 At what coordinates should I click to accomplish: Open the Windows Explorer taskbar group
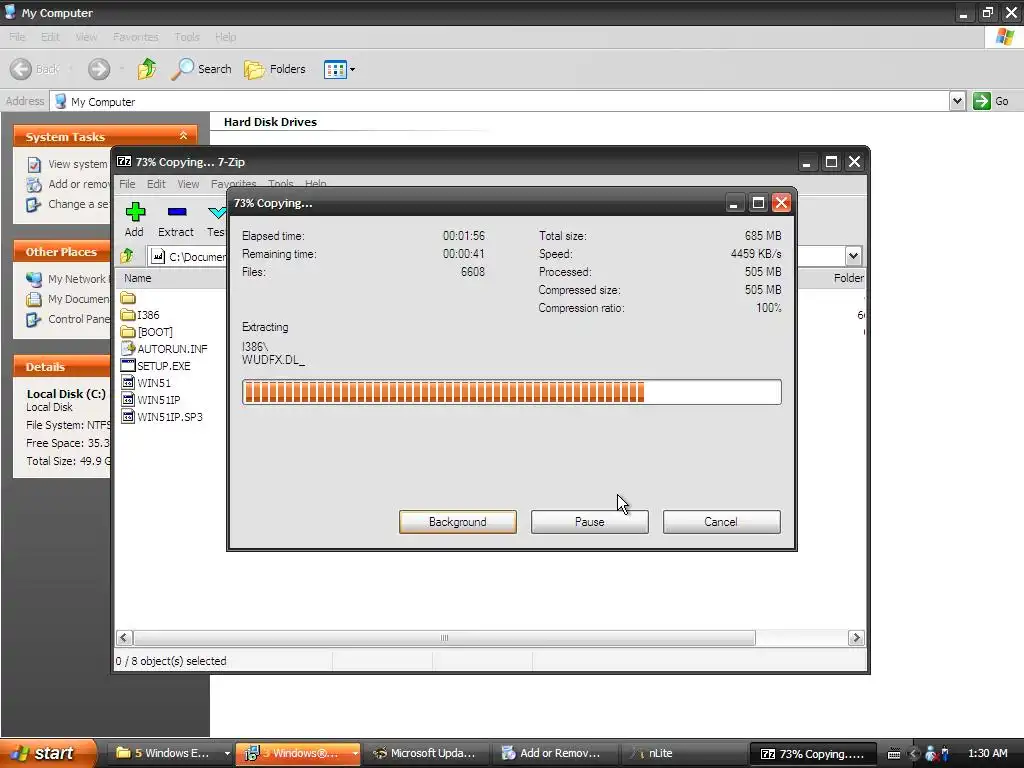[171, 753]
